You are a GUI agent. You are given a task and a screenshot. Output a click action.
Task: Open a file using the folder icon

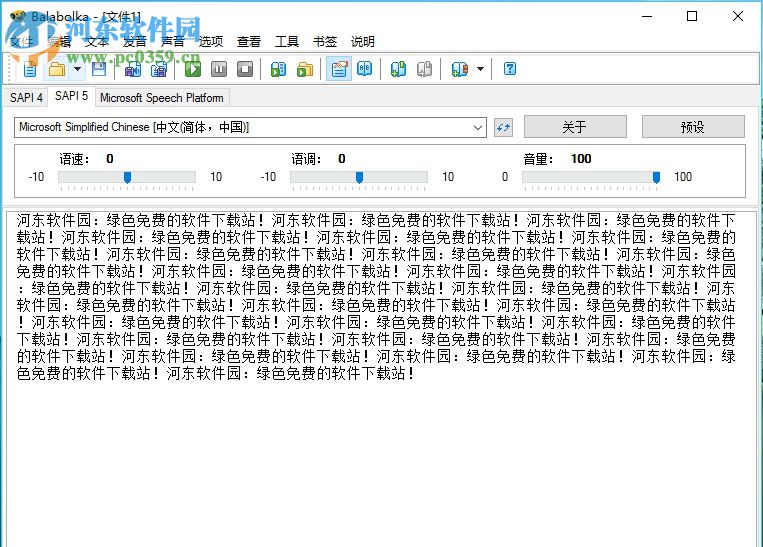point(57,69)
